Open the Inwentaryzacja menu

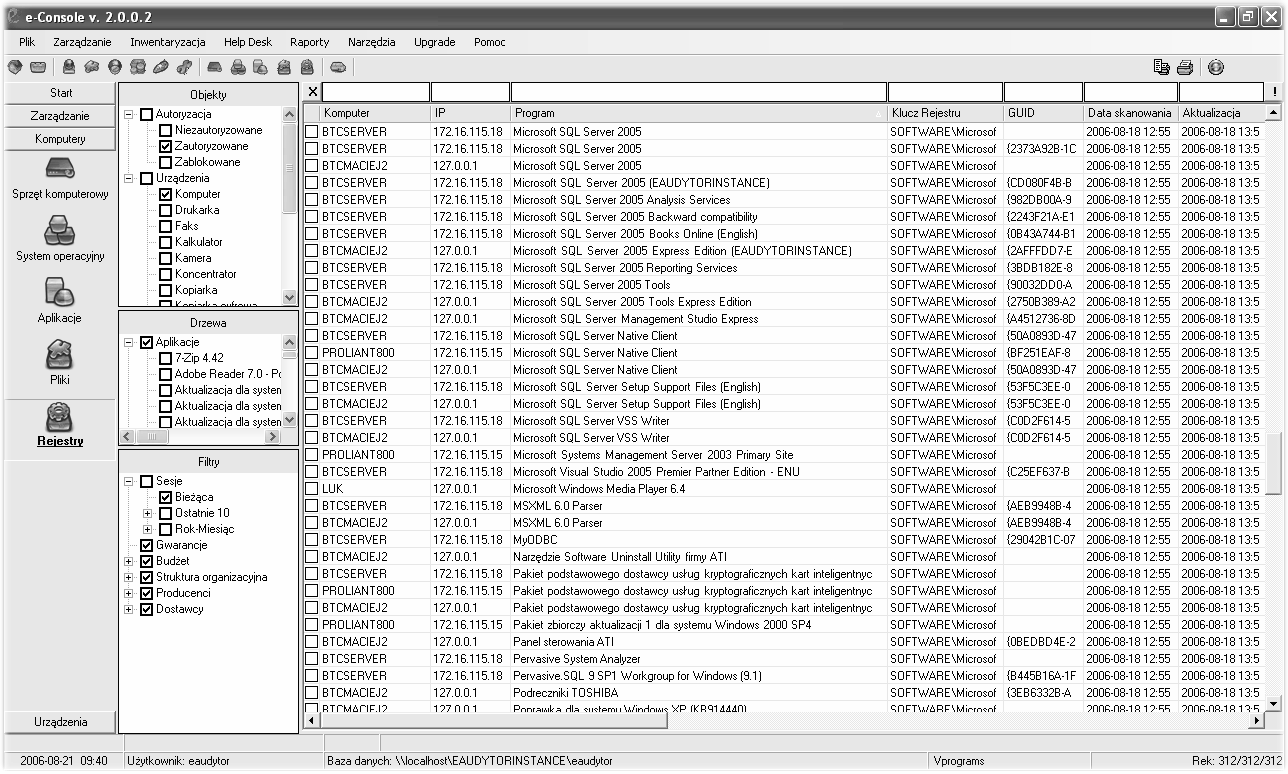pos(167,42)
